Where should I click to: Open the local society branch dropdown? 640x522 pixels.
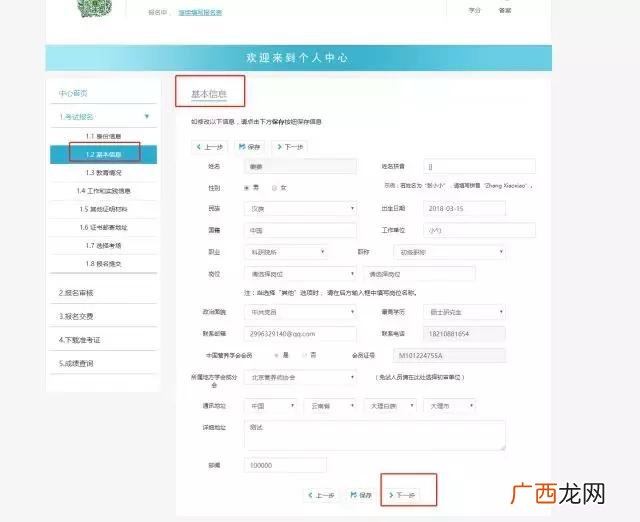(300, 378)
